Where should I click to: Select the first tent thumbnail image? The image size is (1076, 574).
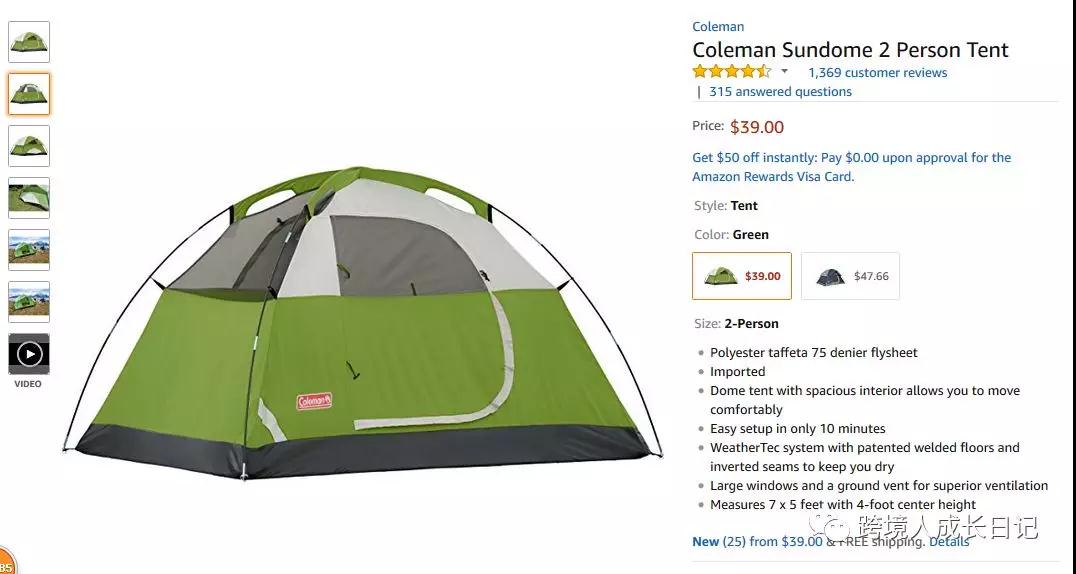tap(29, 42)
